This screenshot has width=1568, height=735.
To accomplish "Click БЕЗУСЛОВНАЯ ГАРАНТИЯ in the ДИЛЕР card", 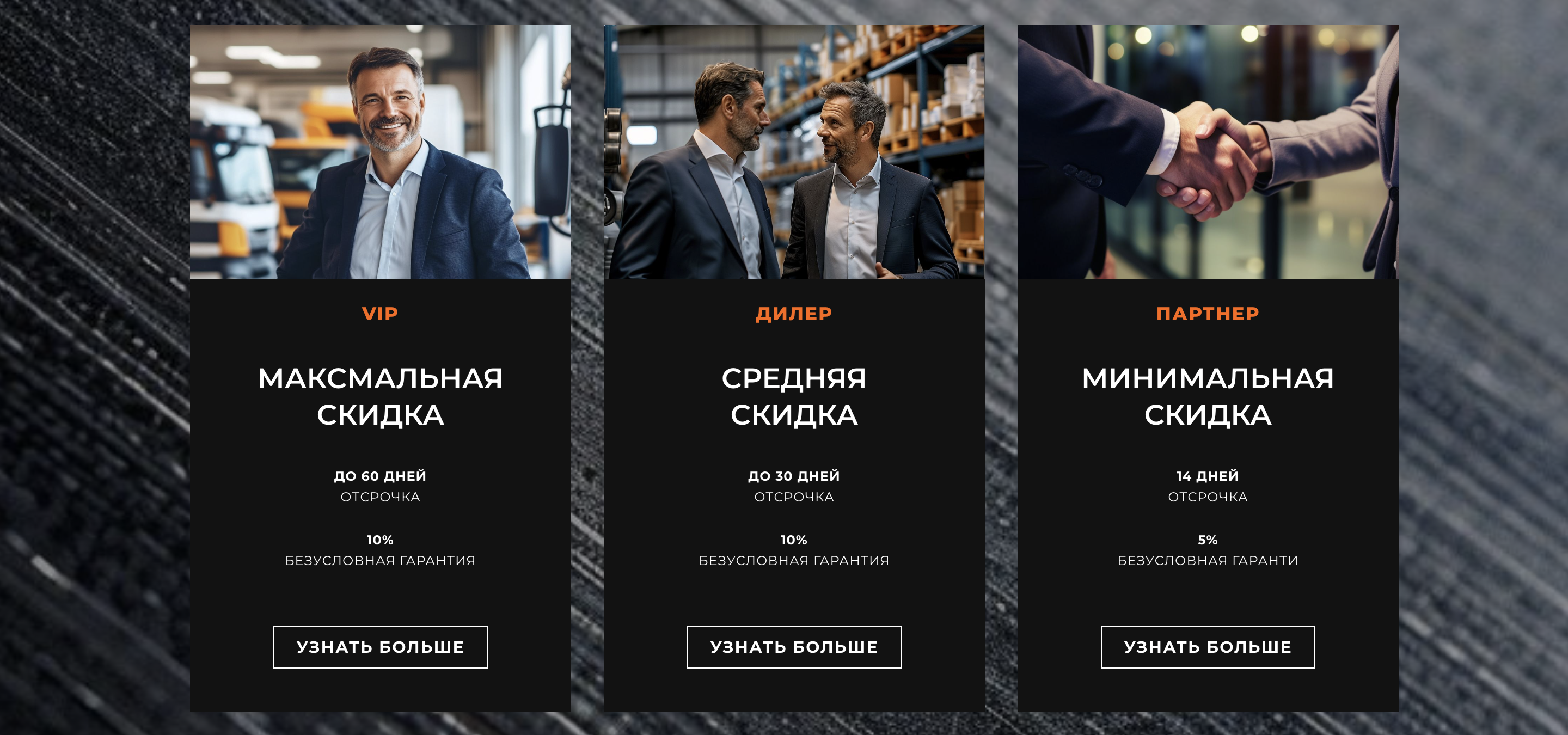I will (x=794, y=560).
